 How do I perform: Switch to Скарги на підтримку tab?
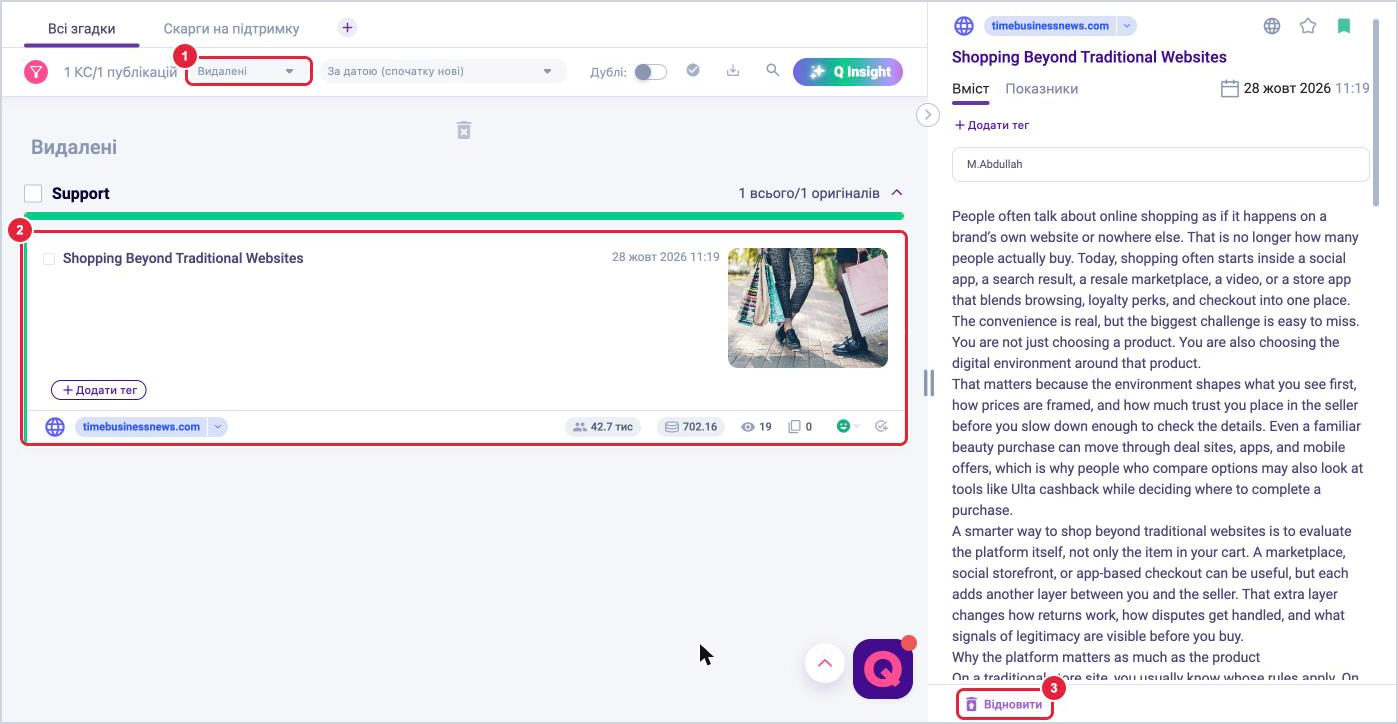pos(232,28)
